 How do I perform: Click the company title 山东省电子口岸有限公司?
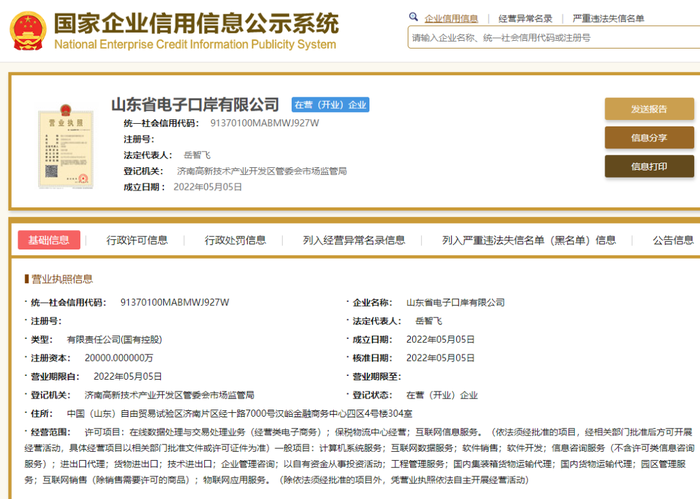pyautogui.click(x=195, y=104)
